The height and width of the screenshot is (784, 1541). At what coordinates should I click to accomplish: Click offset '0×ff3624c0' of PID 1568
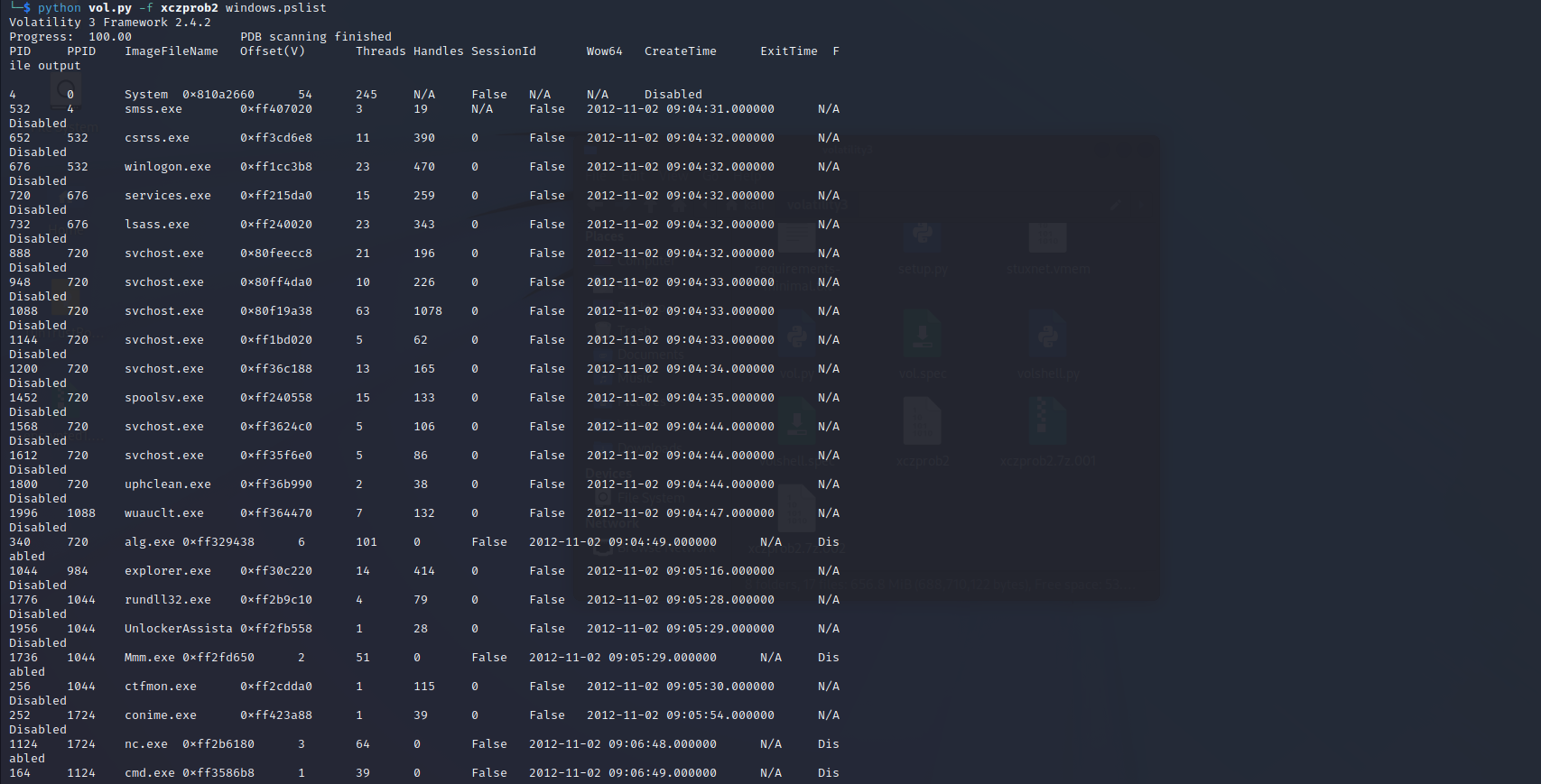[x=276, y=427]
